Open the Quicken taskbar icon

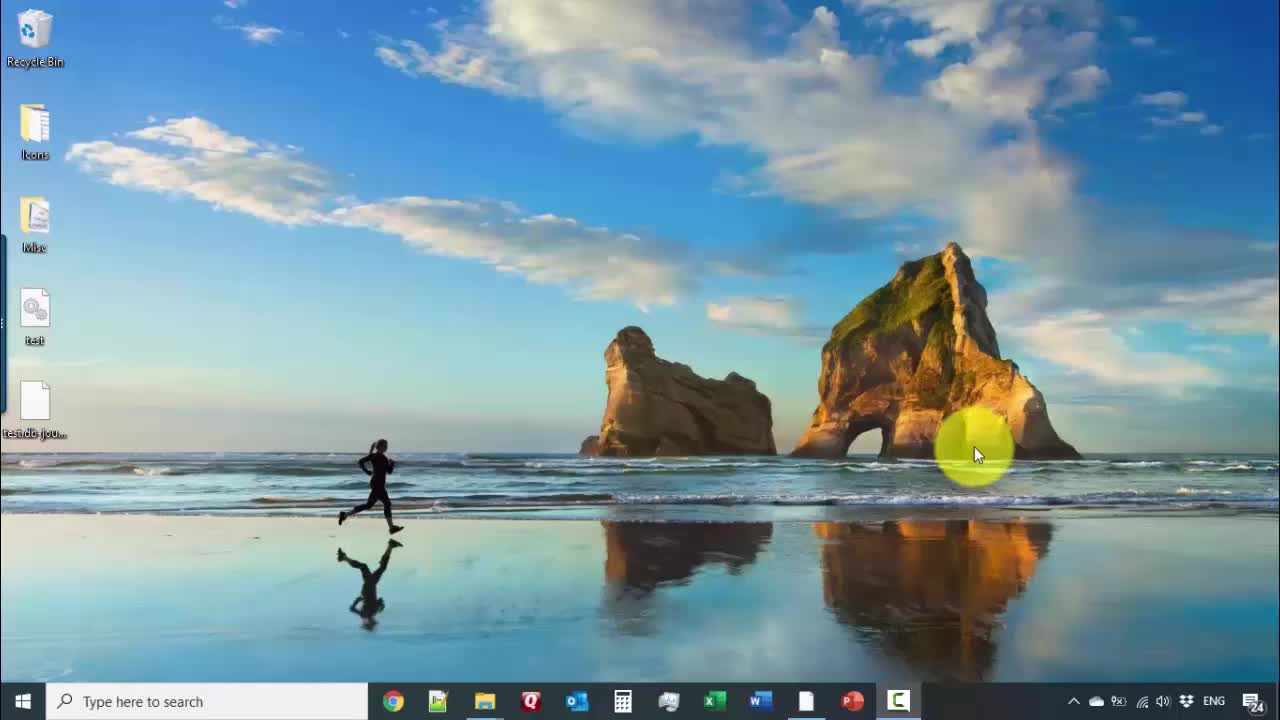pyautogui.click(x=531, y=701)
